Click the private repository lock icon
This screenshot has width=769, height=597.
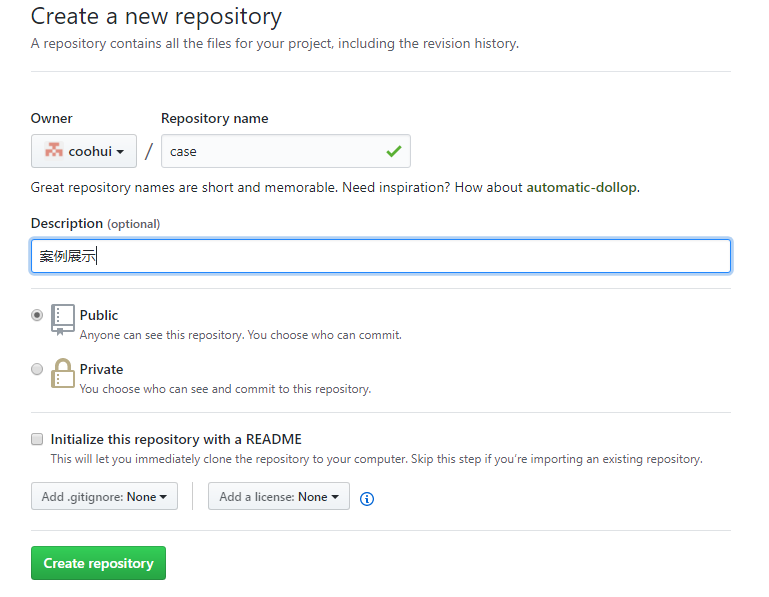click(63, 373)
